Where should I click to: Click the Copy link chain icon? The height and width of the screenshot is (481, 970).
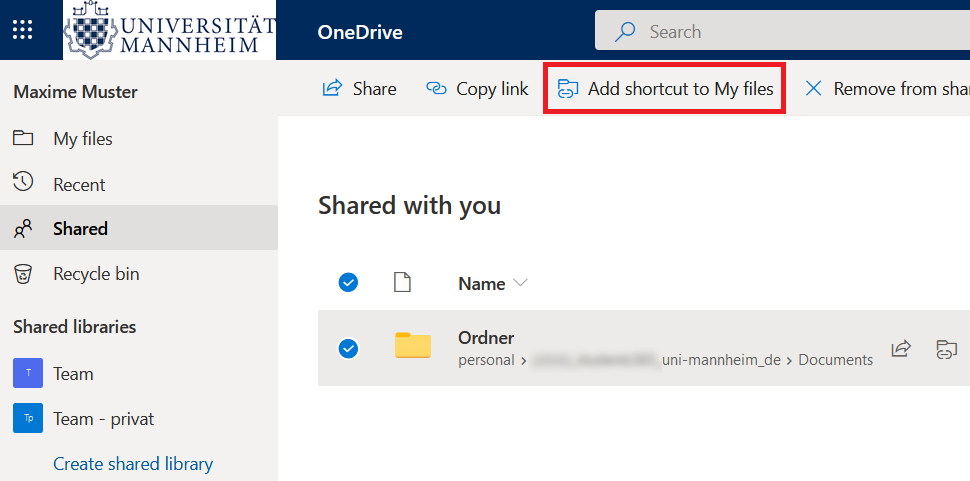[436, 89]
